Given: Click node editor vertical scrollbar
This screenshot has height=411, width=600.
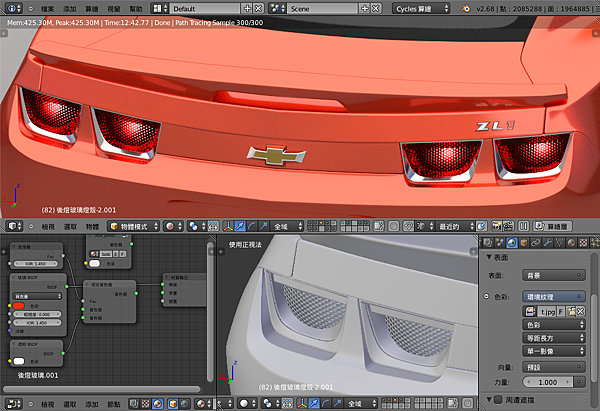Looking at the screenshot, I should click(x=210, y=312).
